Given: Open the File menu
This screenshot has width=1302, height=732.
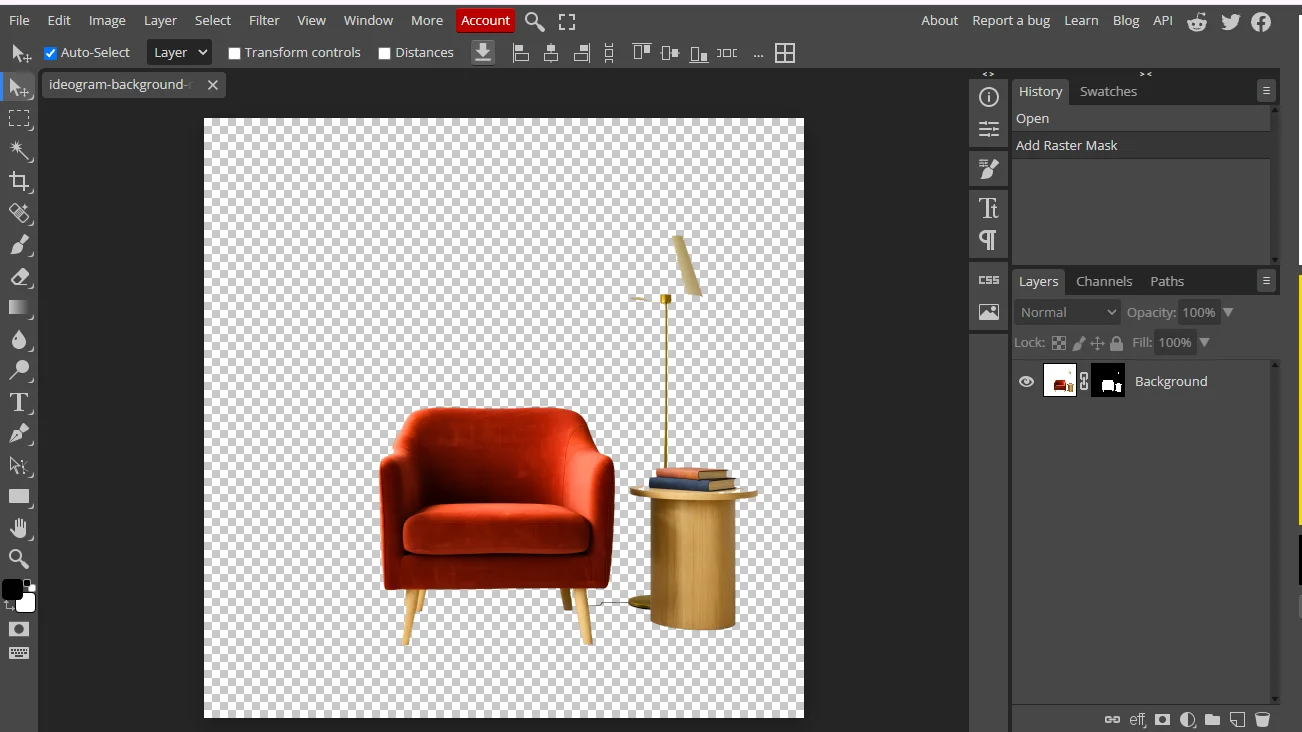Looking at the screenshot, I should click(19, 20).
